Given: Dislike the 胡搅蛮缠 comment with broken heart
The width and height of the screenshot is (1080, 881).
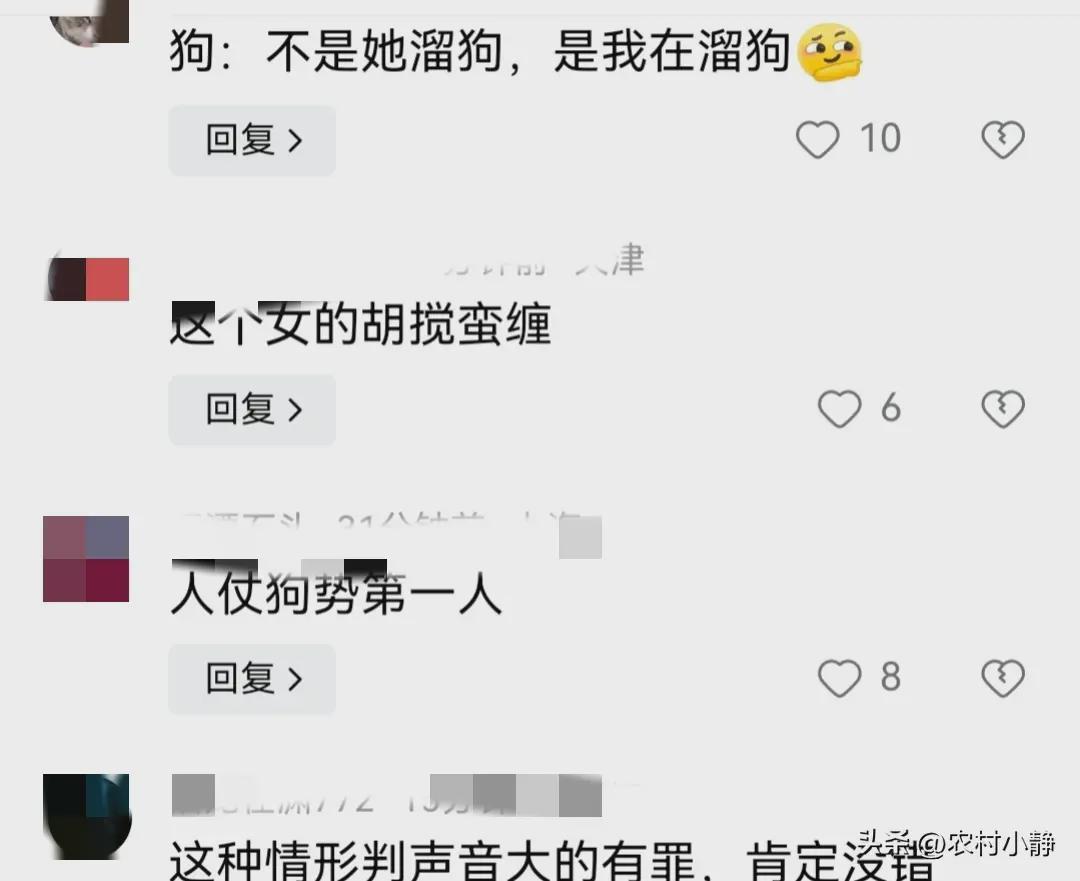Looking at the screenshot, I should point(1003,408).
